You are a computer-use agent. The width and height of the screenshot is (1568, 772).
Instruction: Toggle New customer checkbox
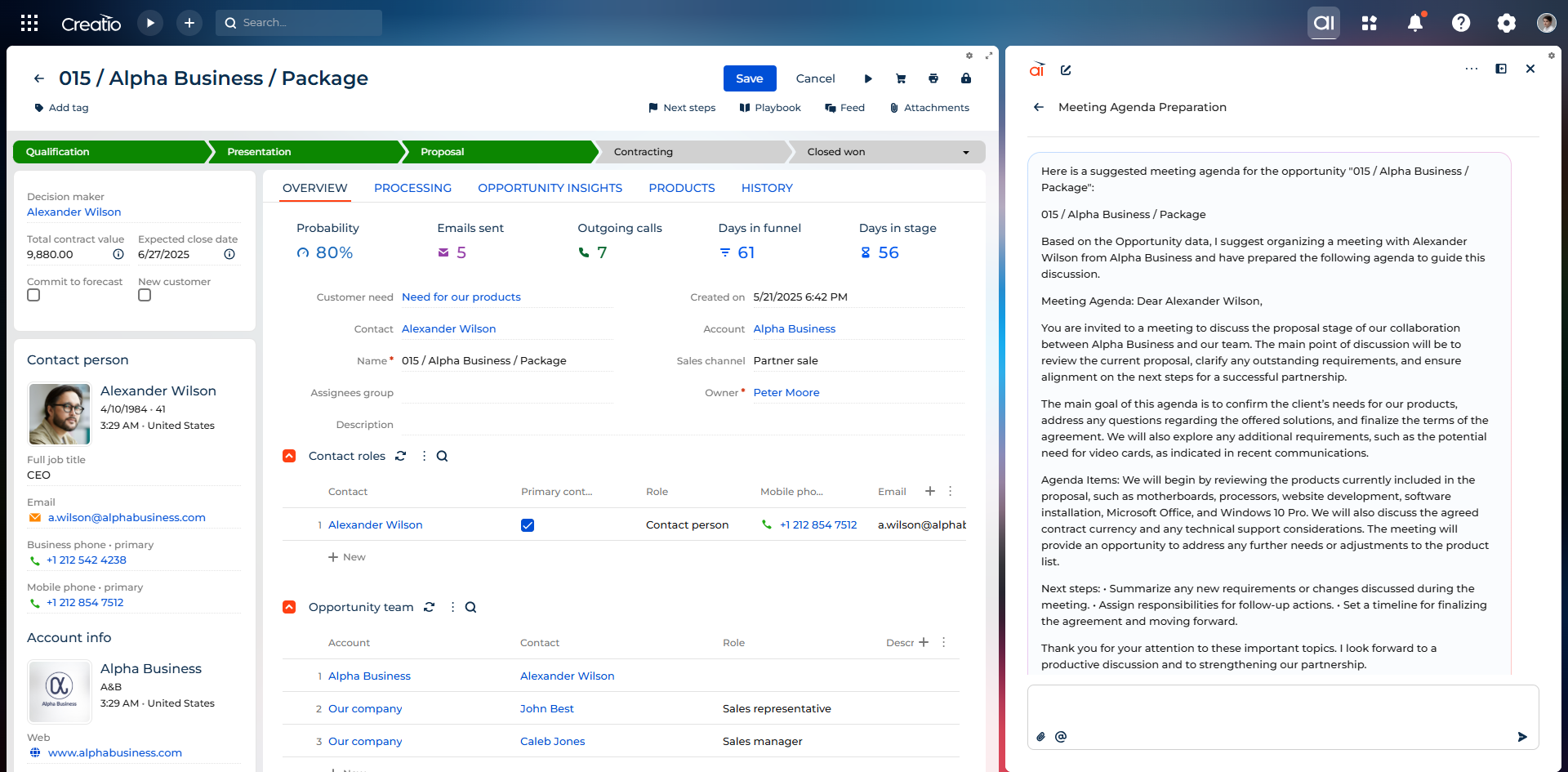tap(145, 295)
